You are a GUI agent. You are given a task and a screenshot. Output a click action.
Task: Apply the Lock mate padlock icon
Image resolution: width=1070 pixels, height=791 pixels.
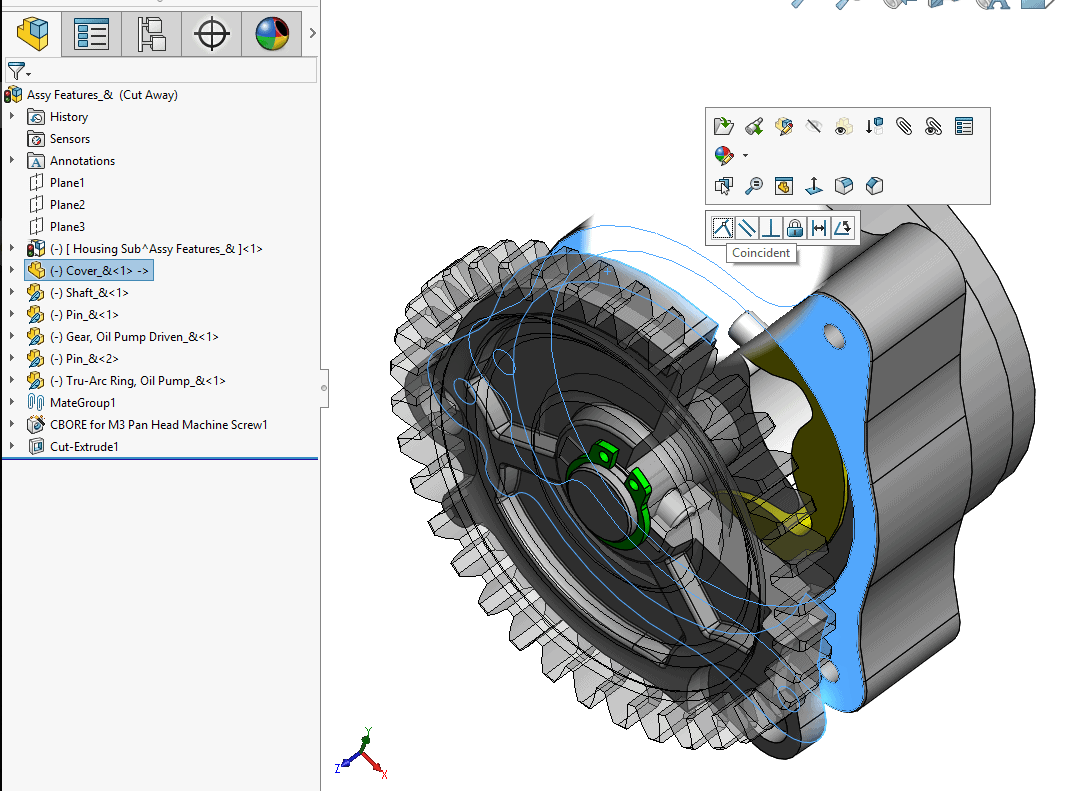coord(794,227)
